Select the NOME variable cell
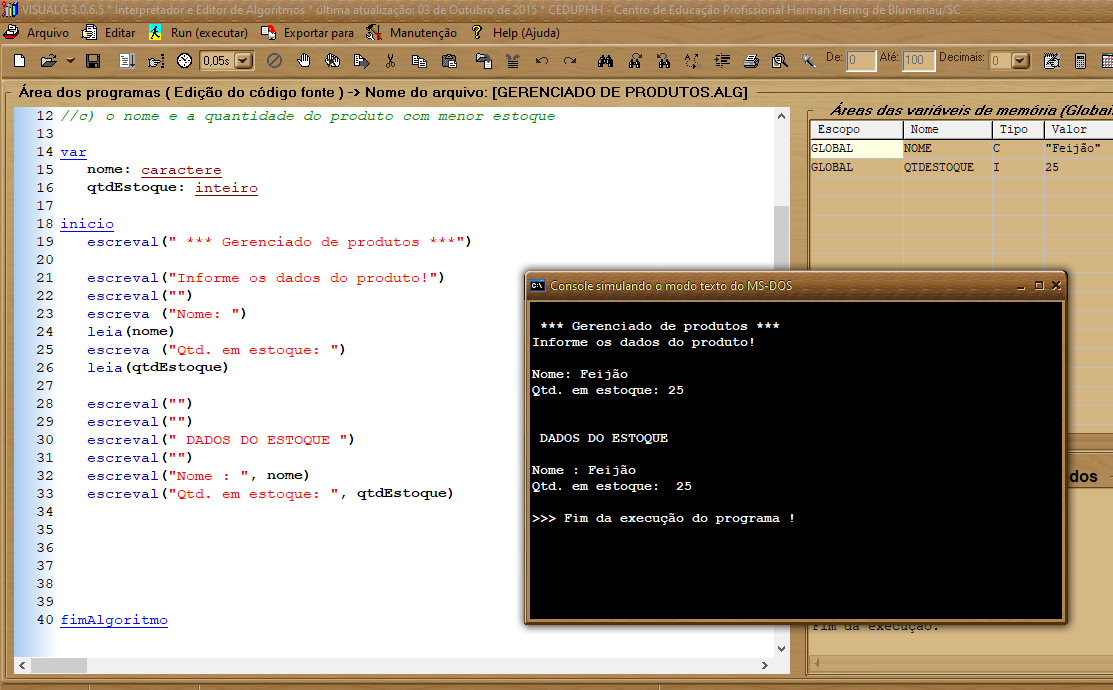This screenshot has height=690, width=1113. click(x=948, y=148)
